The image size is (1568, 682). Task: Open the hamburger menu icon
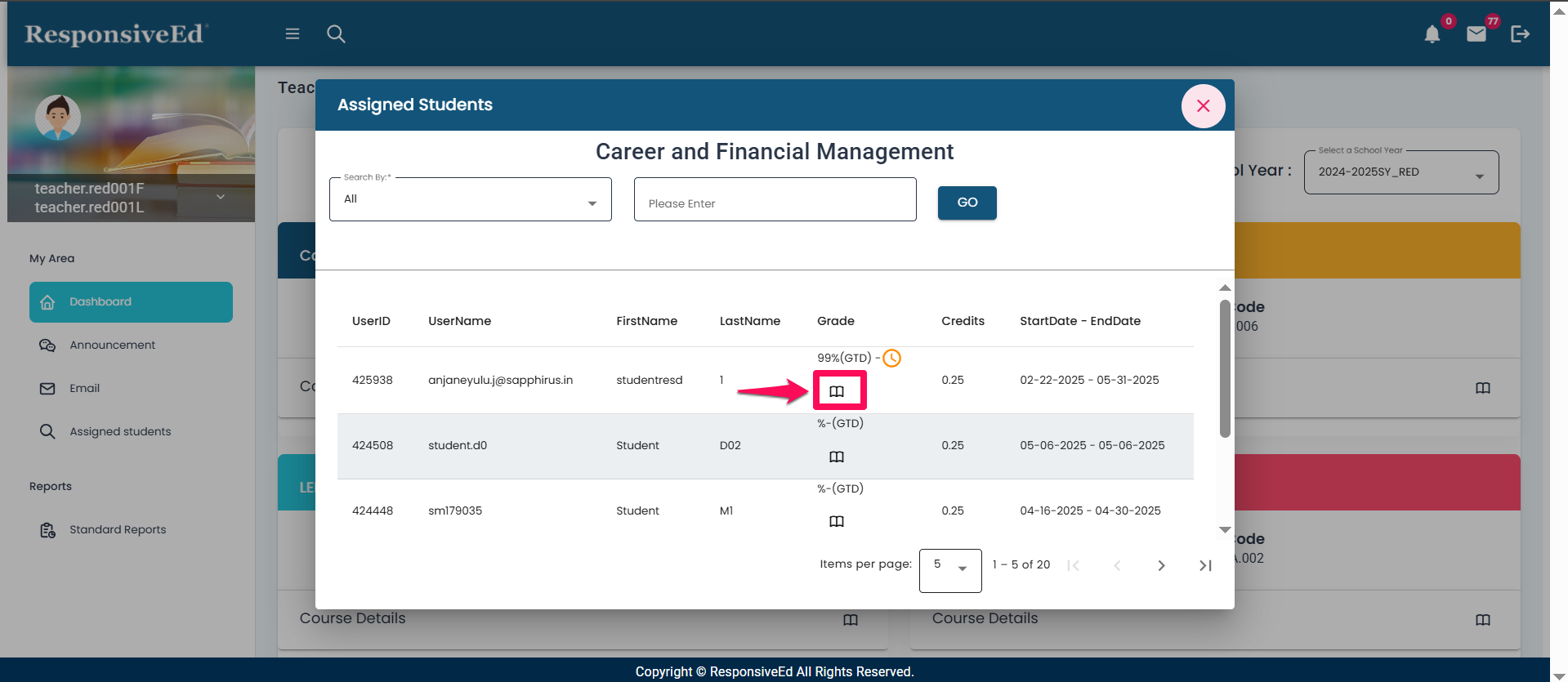tap(292, 33)
